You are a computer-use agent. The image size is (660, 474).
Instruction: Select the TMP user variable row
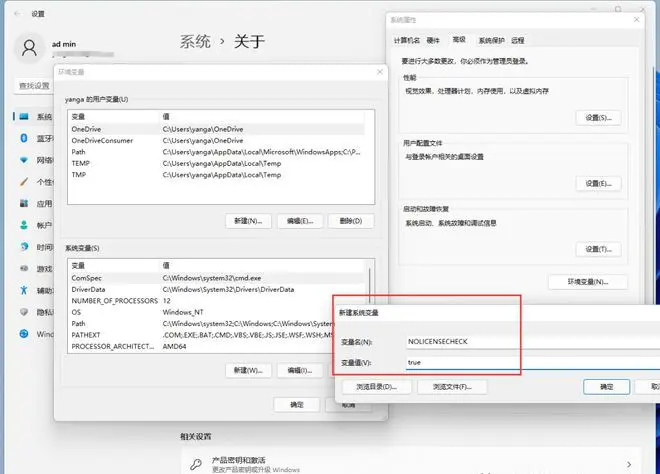pos(217,175)
